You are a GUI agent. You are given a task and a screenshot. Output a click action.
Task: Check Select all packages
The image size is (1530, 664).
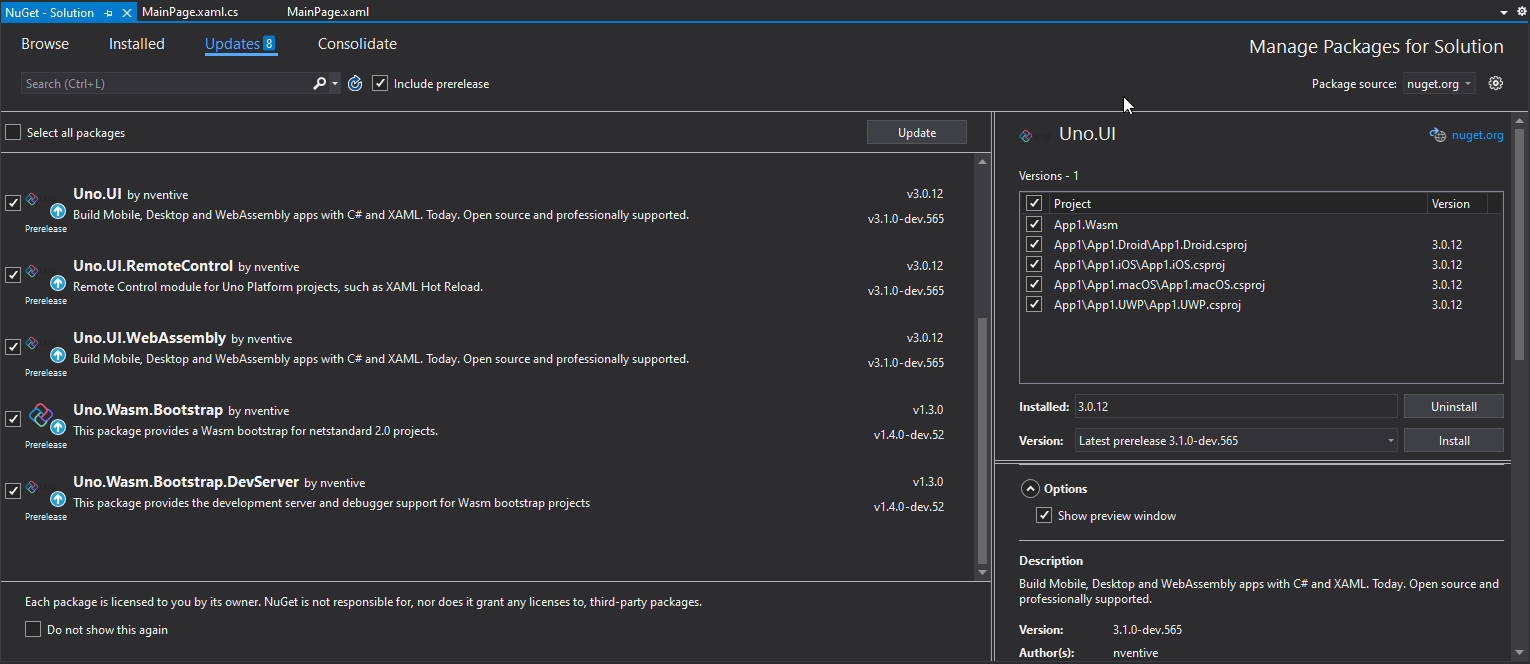pyautogui.click(x=13, y=133)
